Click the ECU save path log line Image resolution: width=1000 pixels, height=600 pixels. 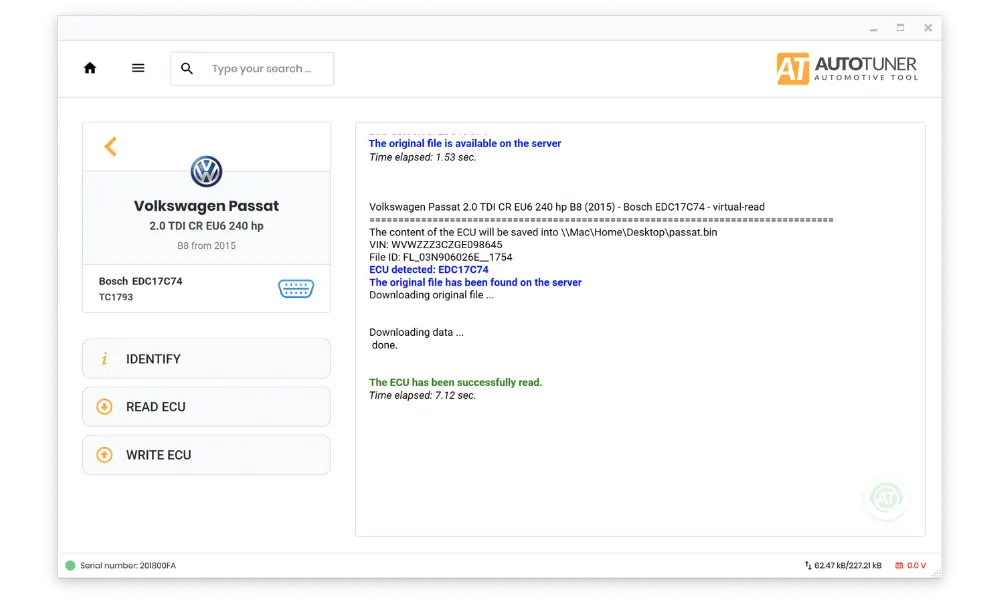click(543, 232)
